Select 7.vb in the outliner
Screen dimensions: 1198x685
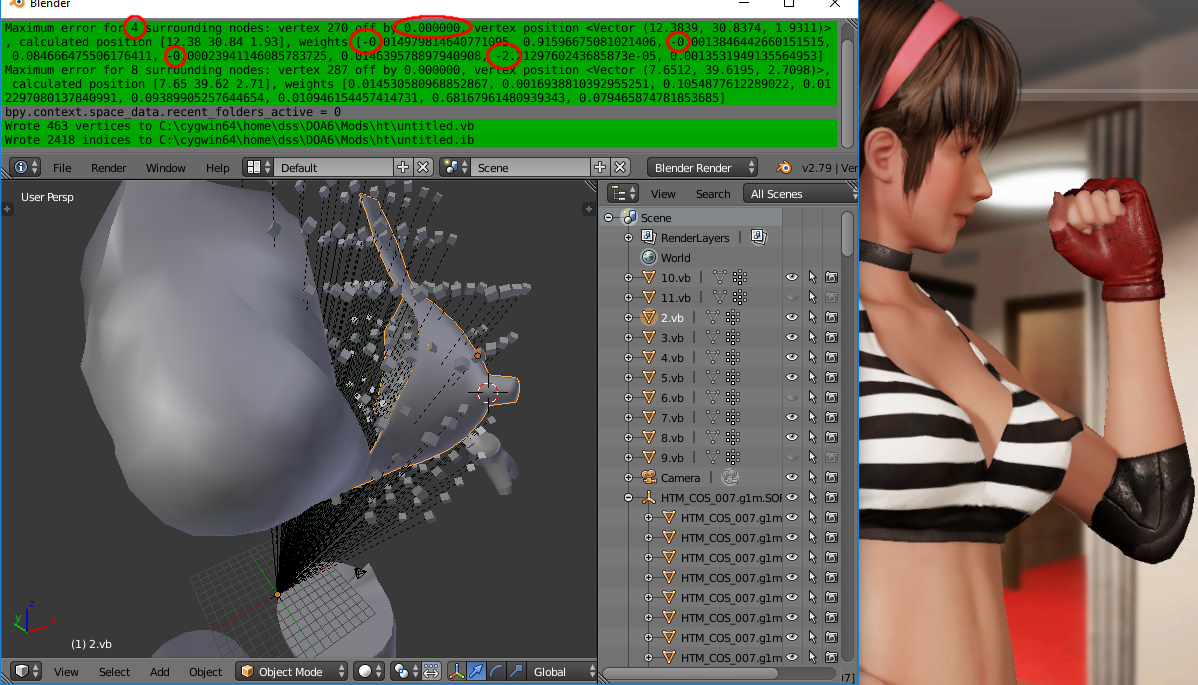click(x=672, y=418)
